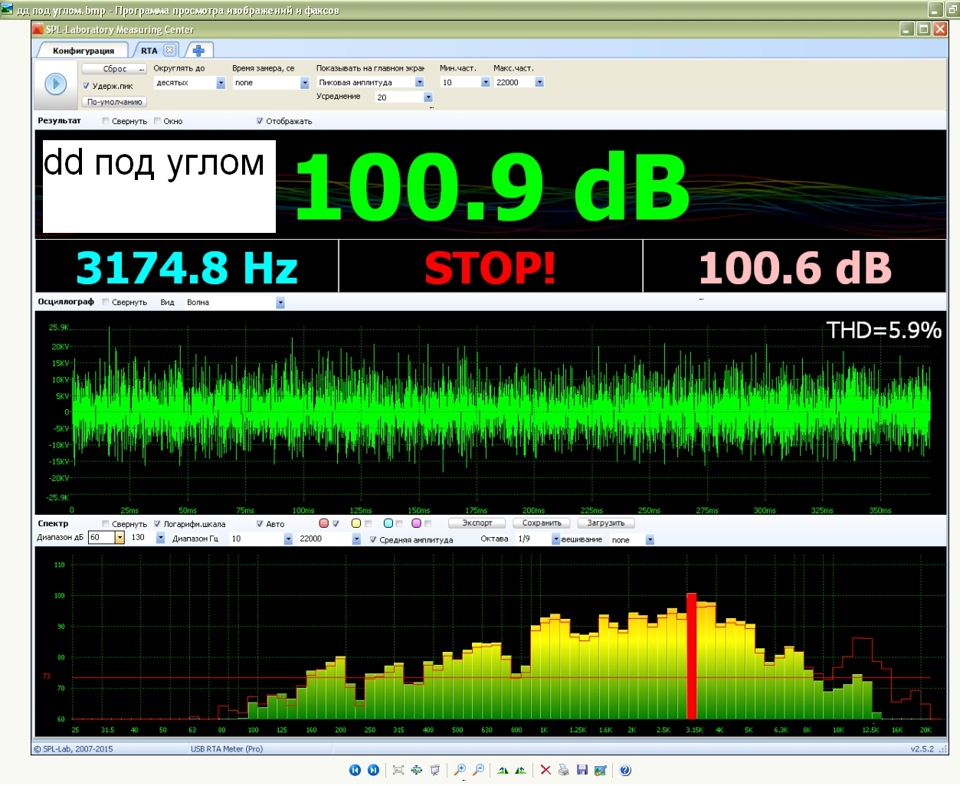Check Свернуть in the Результат section
Screen dimensions: 960x786
(x=105, y=121)
